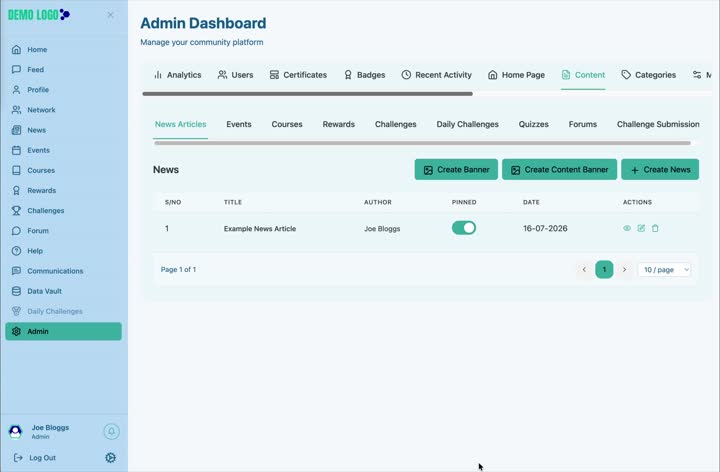Select the Content tab

[583, 75]
